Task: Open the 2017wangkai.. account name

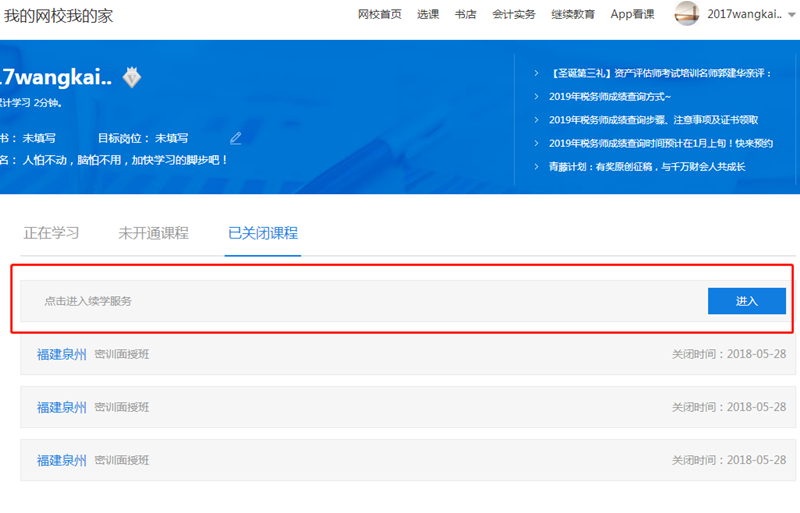Action: 744,14
